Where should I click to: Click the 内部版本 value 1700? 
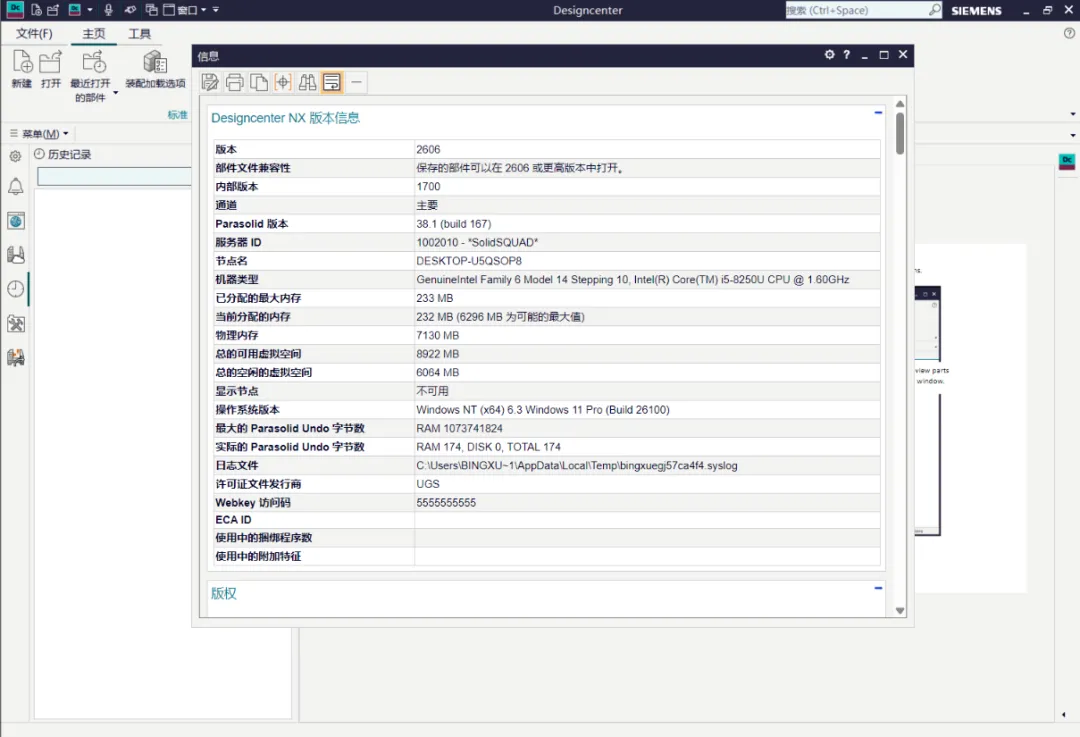(428, 187)
